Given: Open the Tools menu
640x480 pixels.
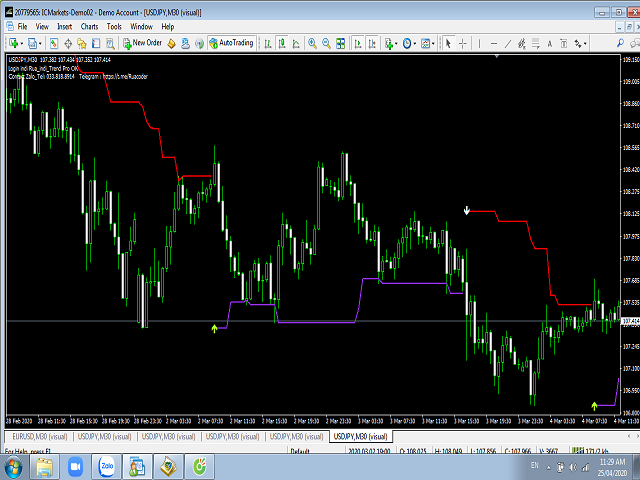Looking at the screenshot, I should tap(114, 27).
